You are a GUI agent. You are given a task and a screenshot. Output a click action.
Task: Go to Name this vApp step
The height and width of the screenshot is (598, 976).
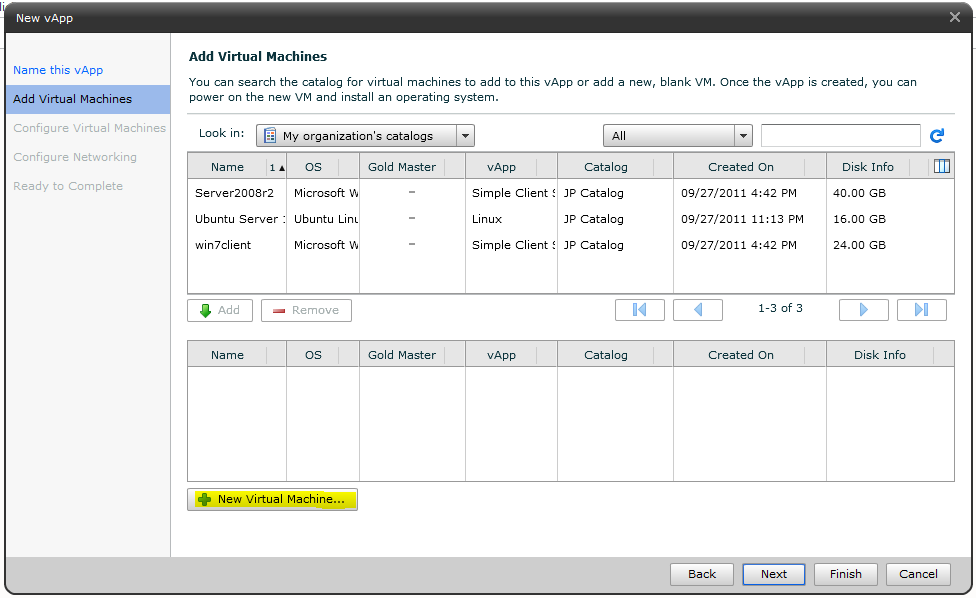click(x=58, y=70)
